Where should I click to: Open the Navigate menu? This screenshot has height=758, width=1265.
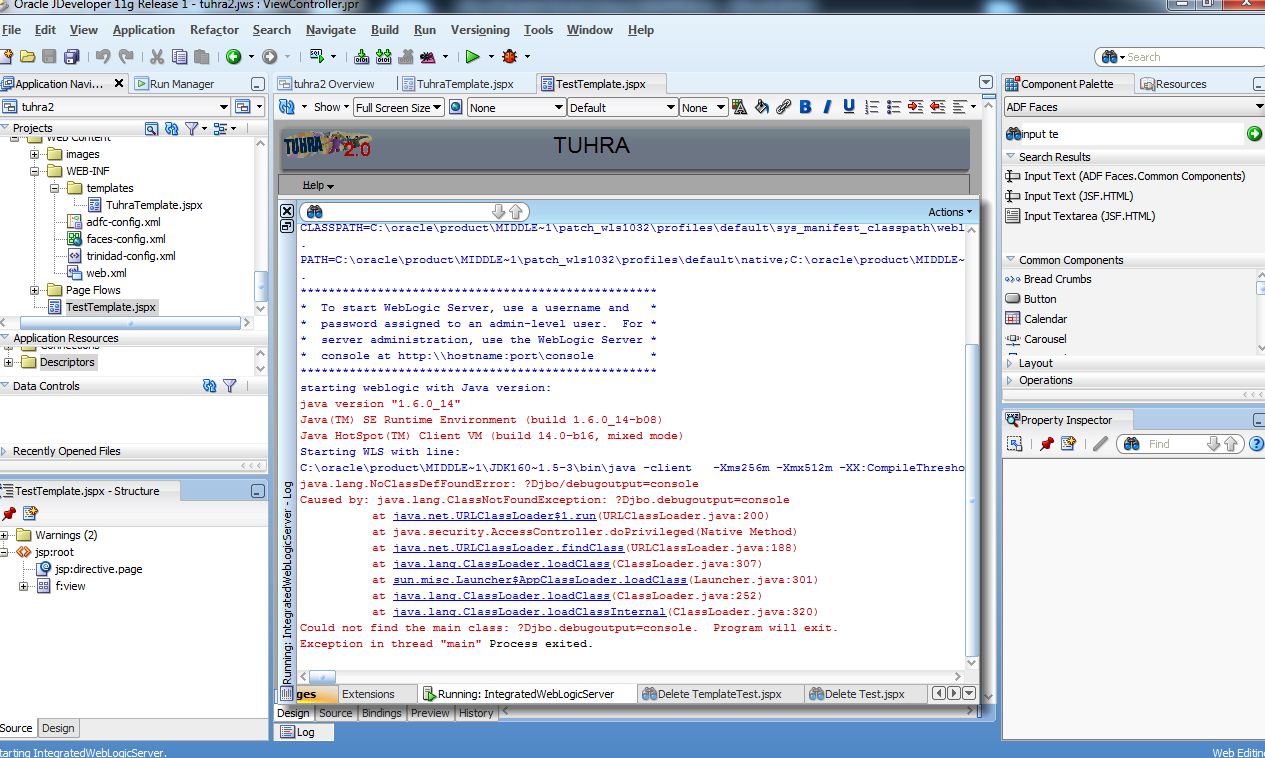tap(331, 30)
